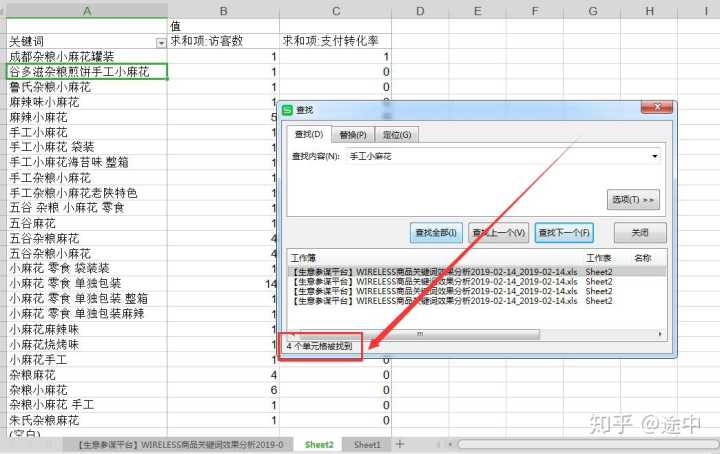The width and height of the screenshot is (720, 454).
Task: Close the 查找 dialog with the X button
Action: coord(655,109)
